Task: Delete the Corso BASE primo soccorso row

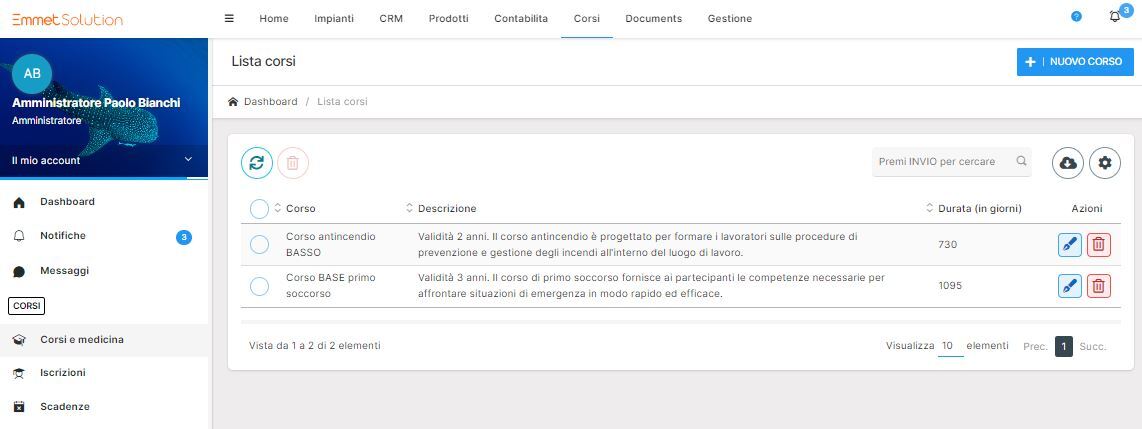Action: click(1099, 286)
